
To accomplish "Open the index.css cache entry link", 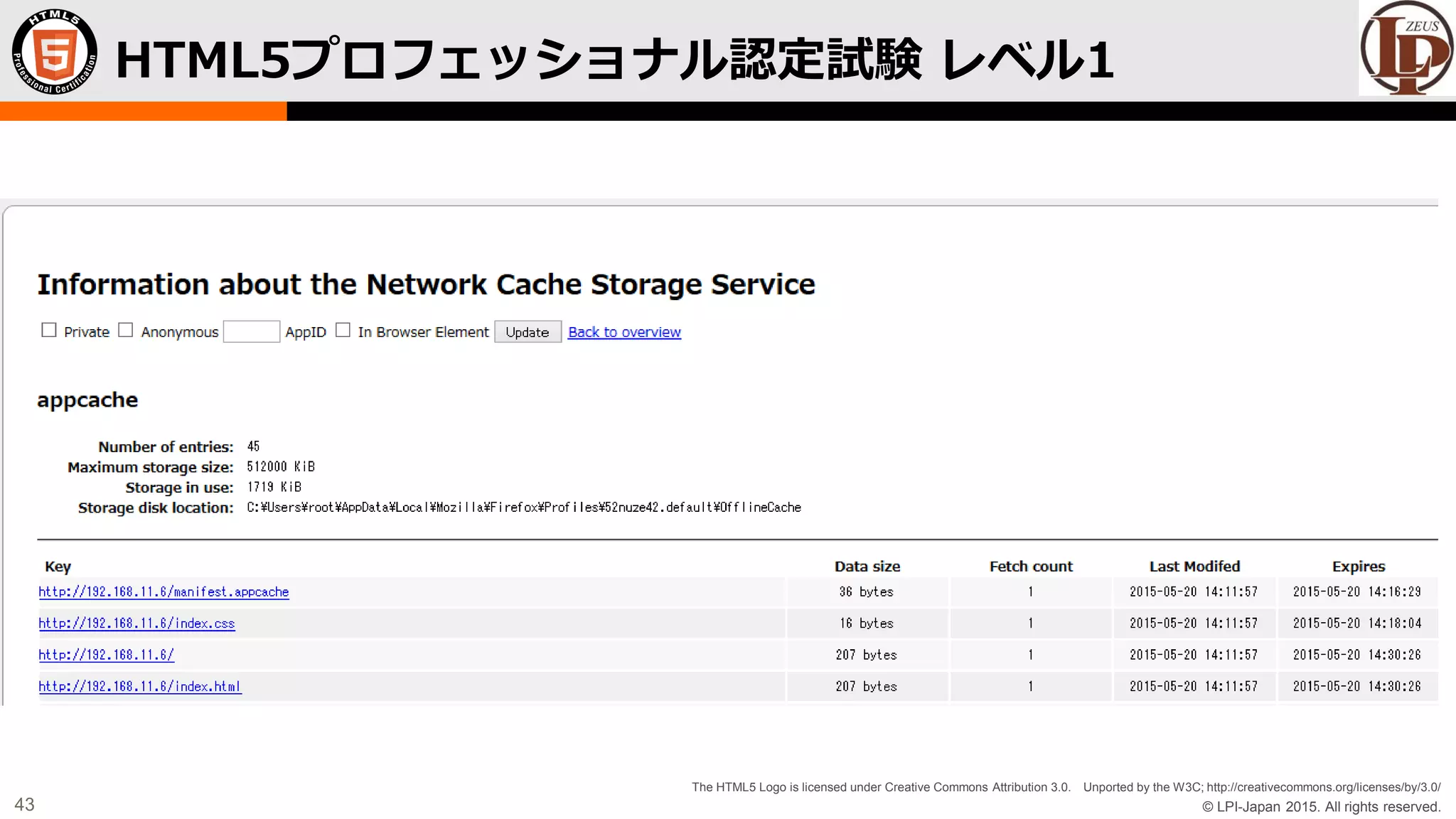I will (136, 623).
